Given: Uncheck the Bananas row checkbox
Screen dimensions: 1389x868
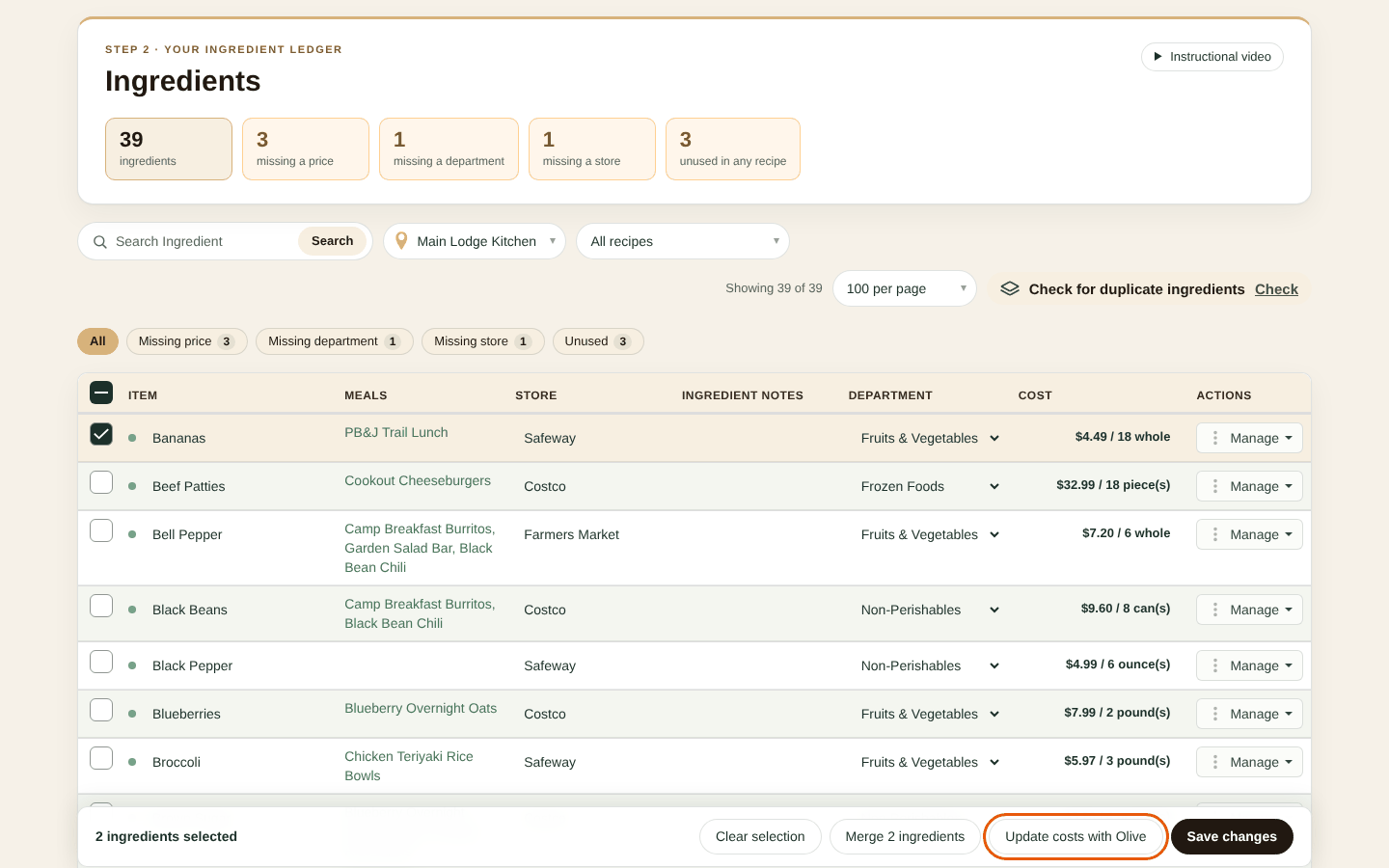Looking at the screenshot, I should pos(101,434).
